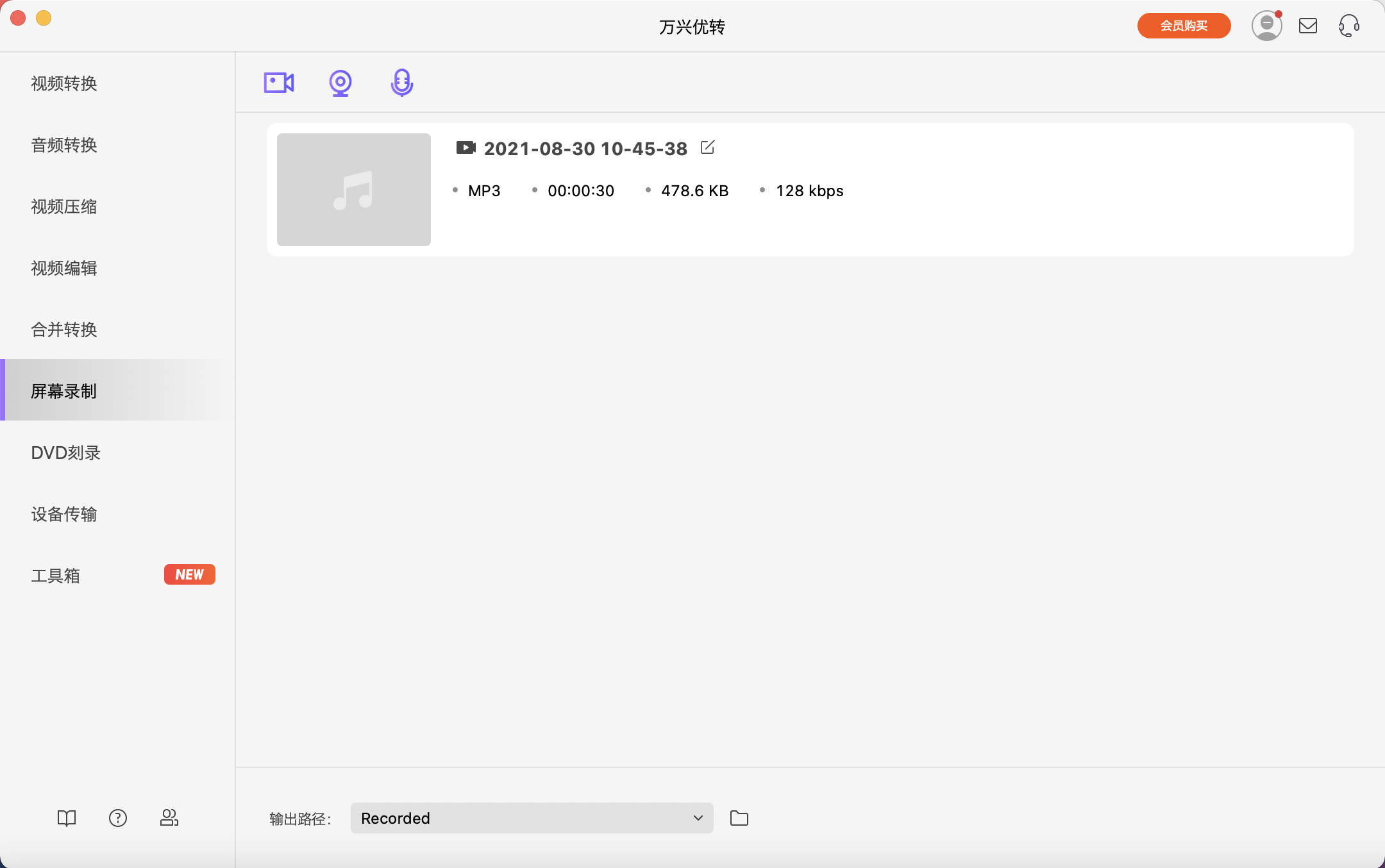Click the customer support headset icon

pos(1349,26)
